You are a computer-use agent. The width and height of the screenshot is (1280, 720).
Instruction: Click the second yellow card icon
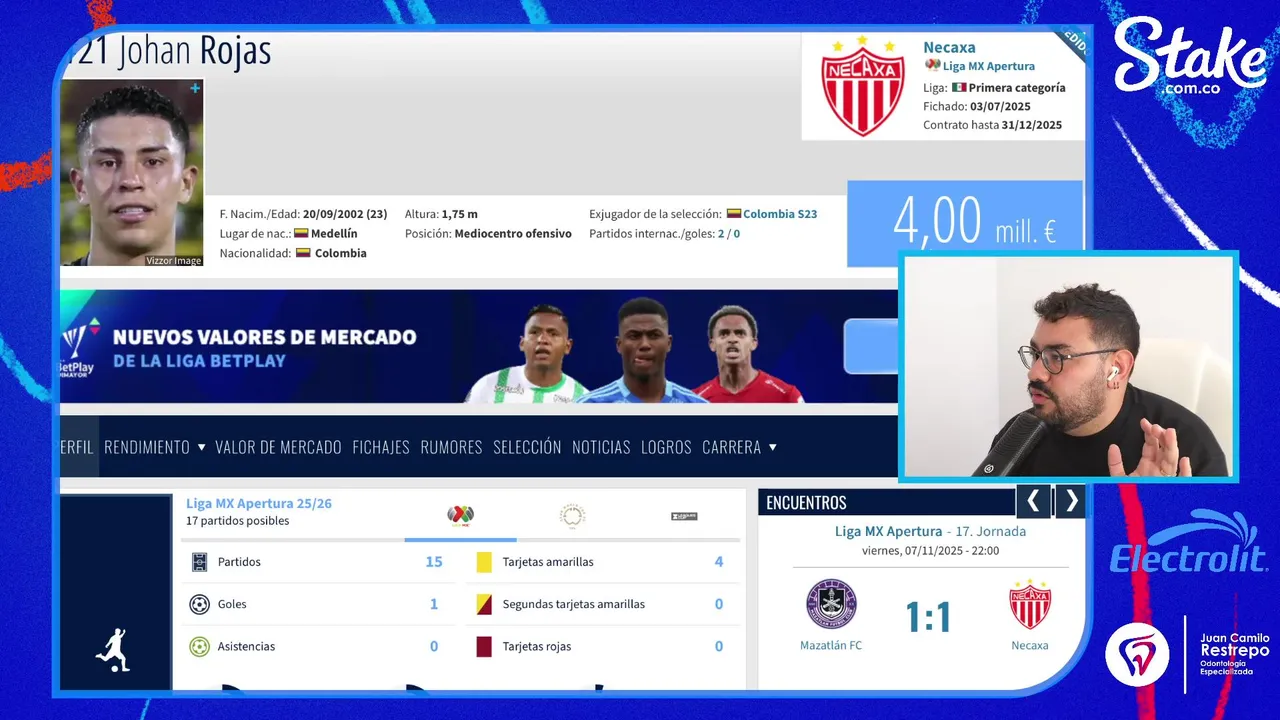point(484,604)
